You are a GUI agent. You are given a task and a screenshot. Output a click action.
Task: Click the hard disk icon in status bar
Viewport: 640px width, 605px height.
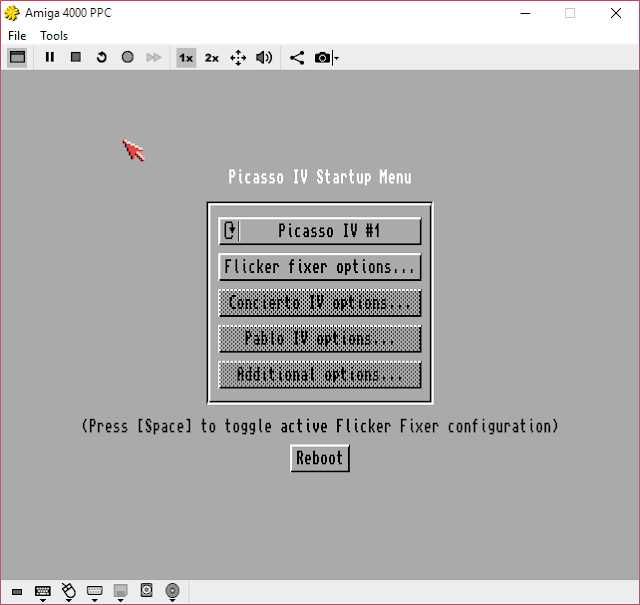click(146, 590)
